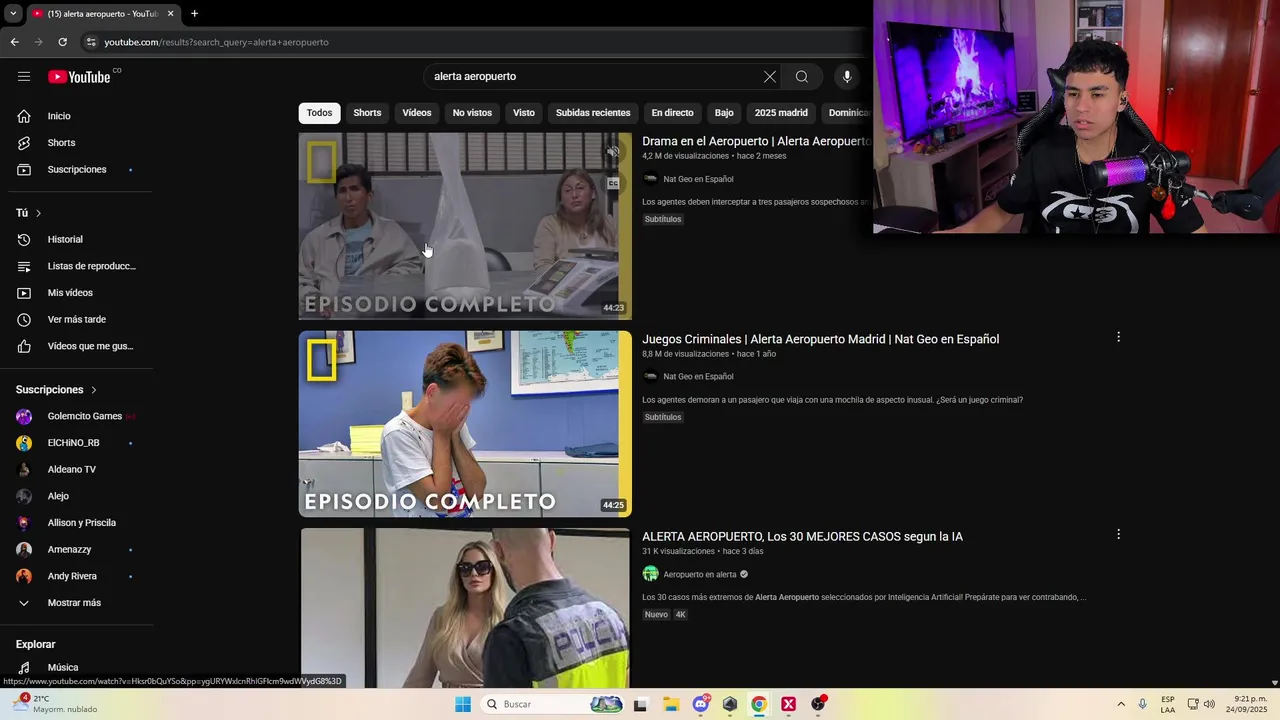Open Discord from the taskbar
Image resolution: width=1280 pixels, height=720 pixels.
tap(701, 704)
